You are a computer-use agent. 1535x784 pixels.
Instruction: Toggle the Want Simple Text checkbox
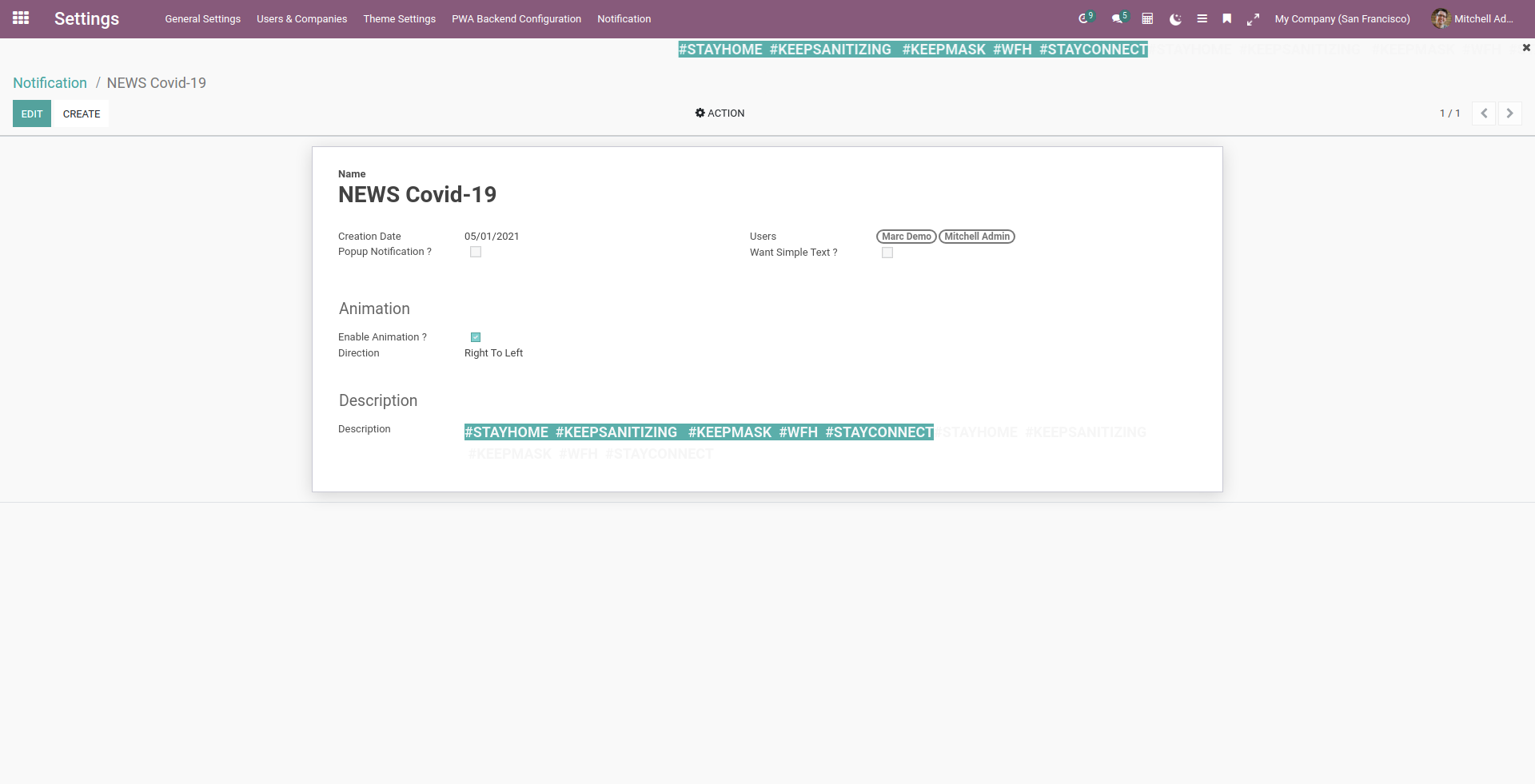[x=887, y=253]
